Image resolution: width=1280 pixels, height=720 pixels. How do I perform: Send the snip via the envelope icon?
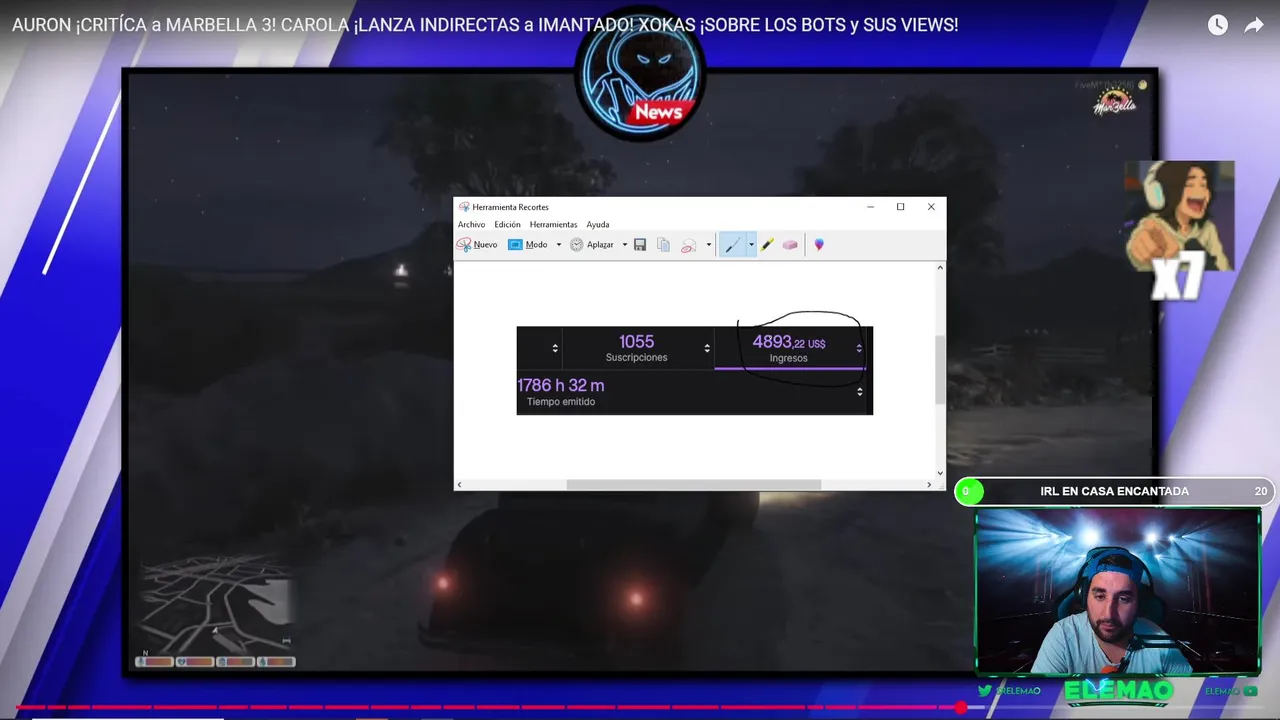pos(689,245)
